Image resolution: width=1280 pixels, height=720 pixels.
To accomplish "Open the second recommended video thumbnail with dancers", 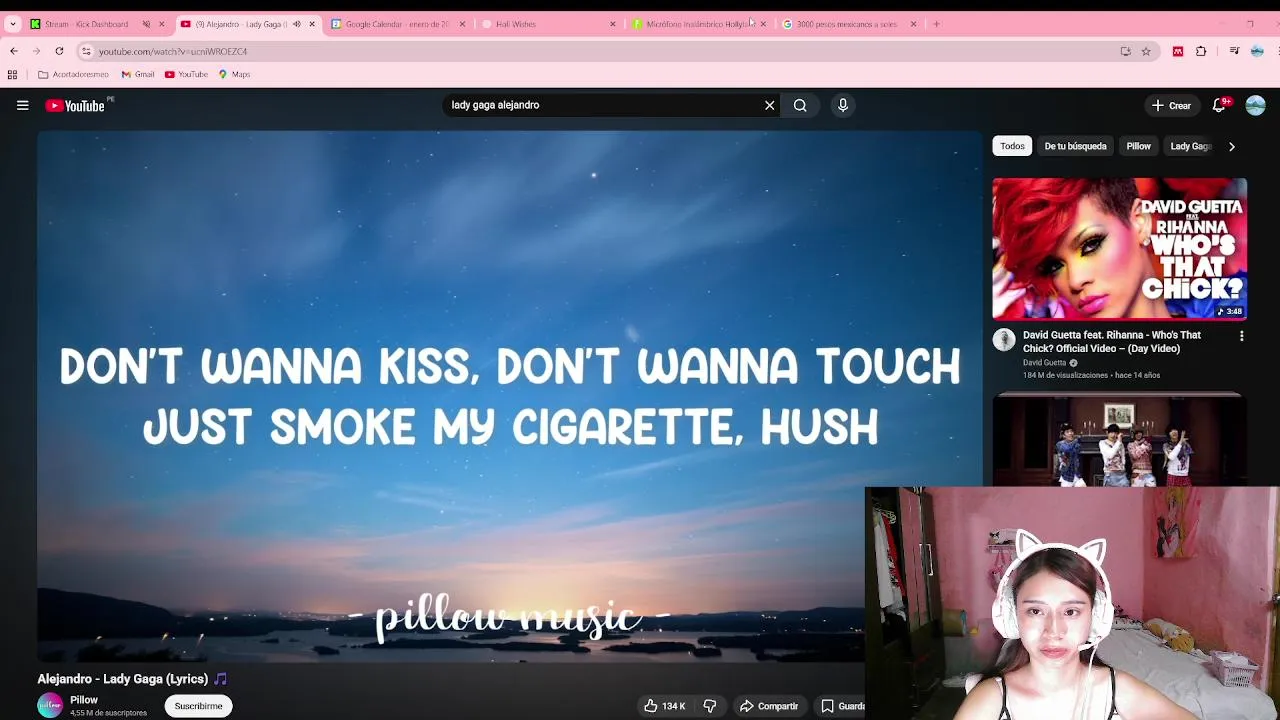I will [x=1120, y=440].
